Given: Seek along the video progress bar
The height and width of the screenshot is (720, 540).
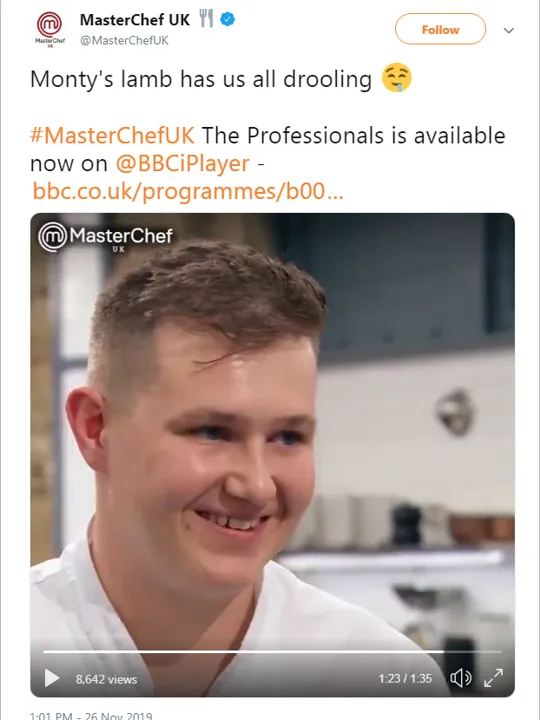Looking at the screenshot, I should point(272,651).
